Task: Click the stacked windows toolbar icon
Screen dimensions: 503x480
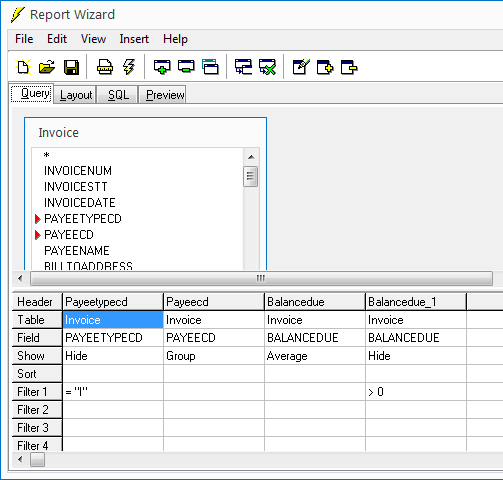Action: (210, 67)
